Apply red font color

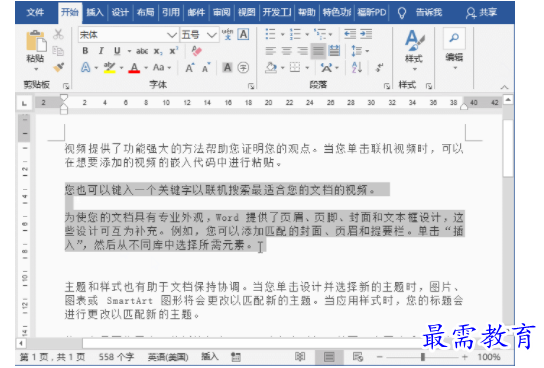click(134, 68)
